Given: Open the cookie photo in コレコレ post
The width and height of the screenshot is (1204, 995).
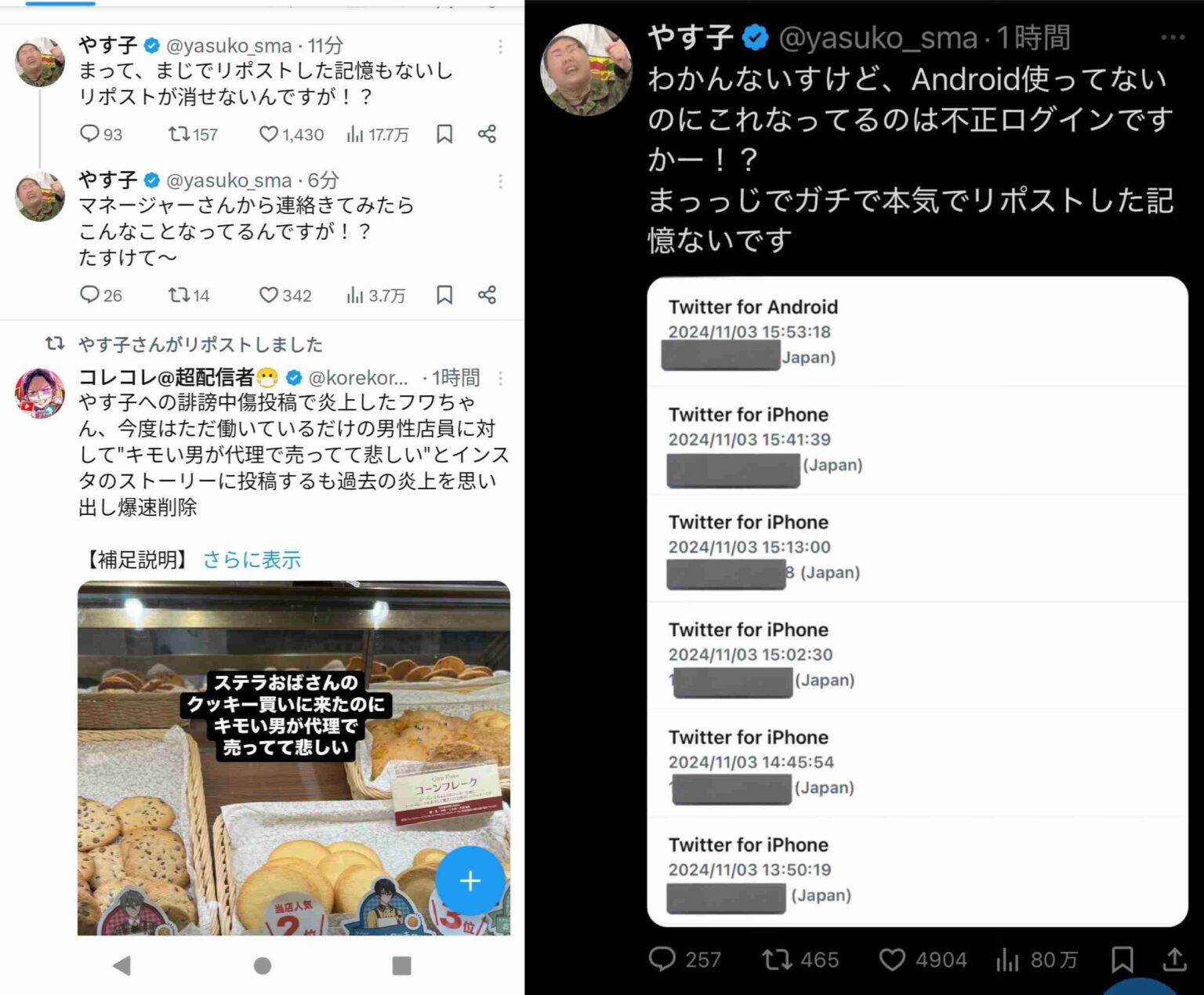Looking at the screenshot, I should coord(293,757).
